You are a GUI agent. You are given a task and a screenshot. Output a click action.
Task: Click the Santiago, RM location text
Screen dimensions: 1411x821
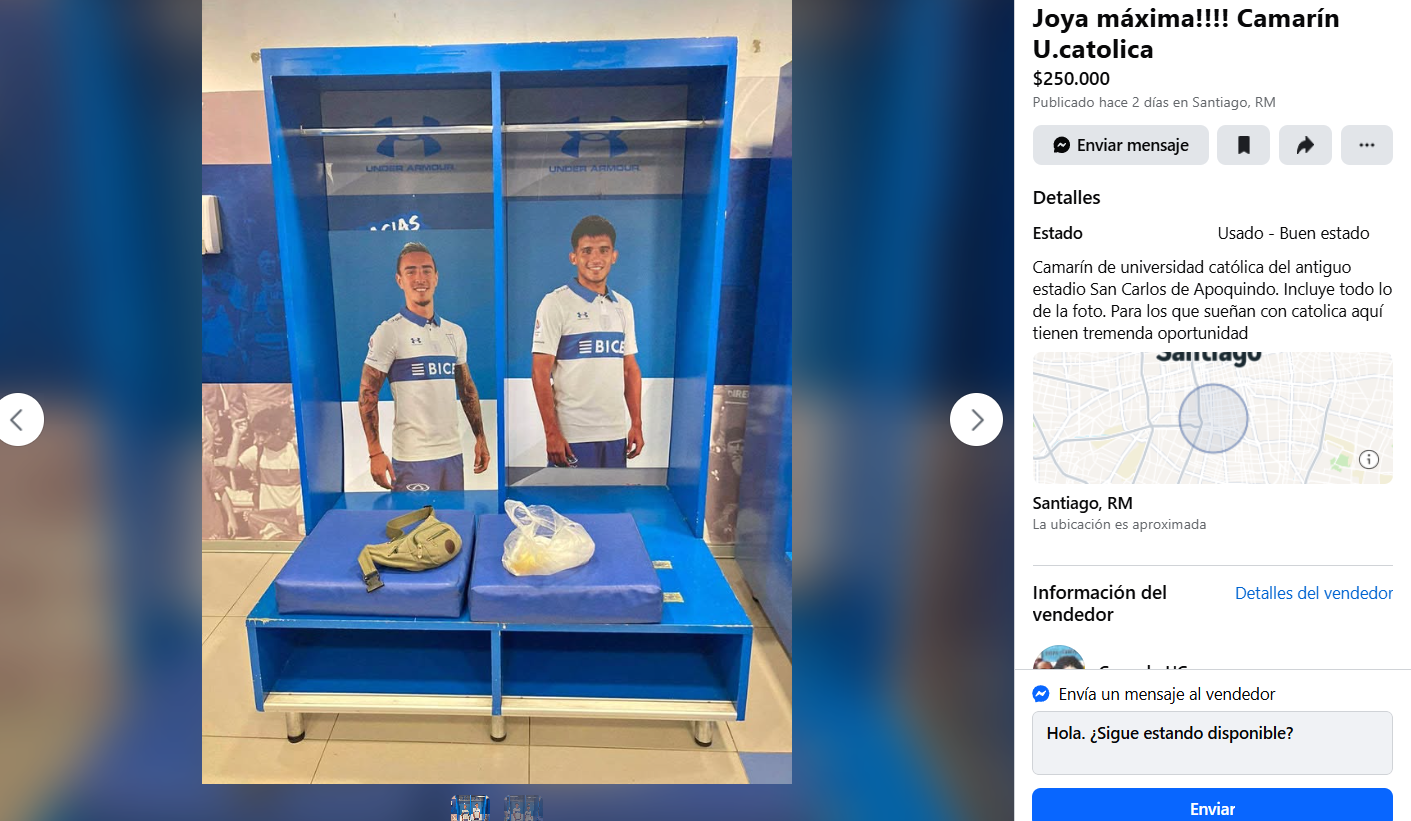tap(1082, 503)
